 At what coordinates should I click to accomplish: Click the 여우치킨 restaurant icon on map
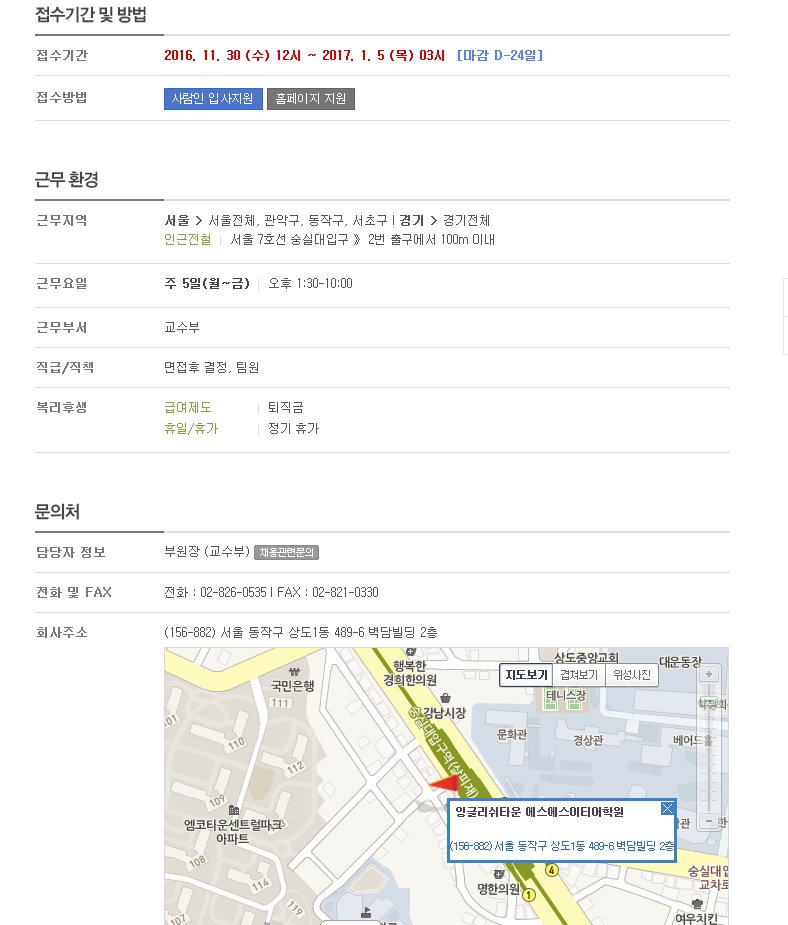coord(697,904)
